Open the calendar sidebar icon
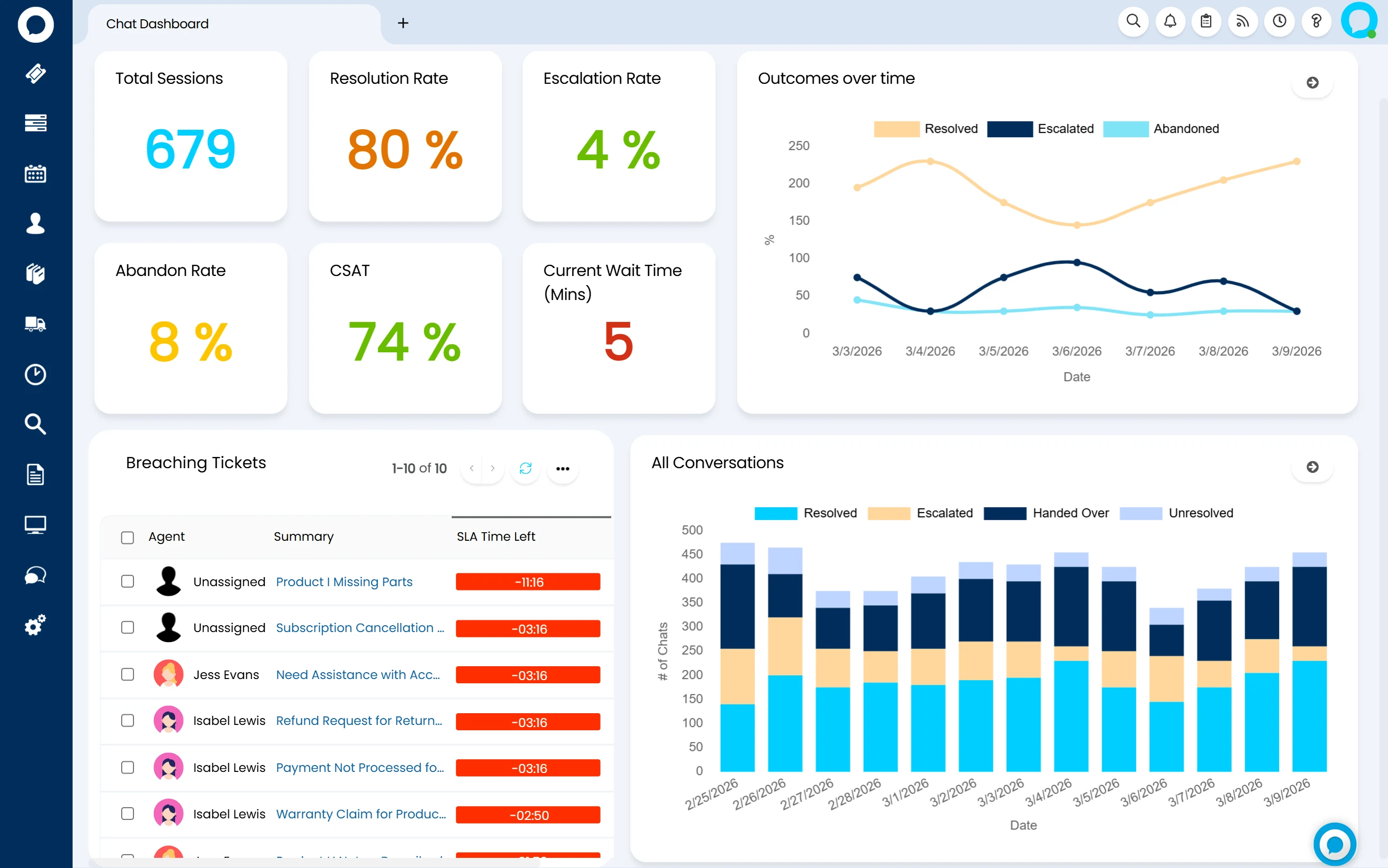1388x868 pixels. point(36,173)
